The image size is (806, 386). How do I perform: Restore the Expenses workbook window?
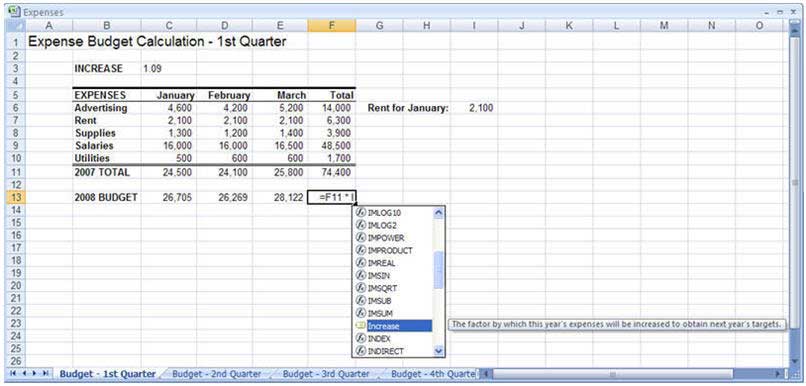[780, 12]
